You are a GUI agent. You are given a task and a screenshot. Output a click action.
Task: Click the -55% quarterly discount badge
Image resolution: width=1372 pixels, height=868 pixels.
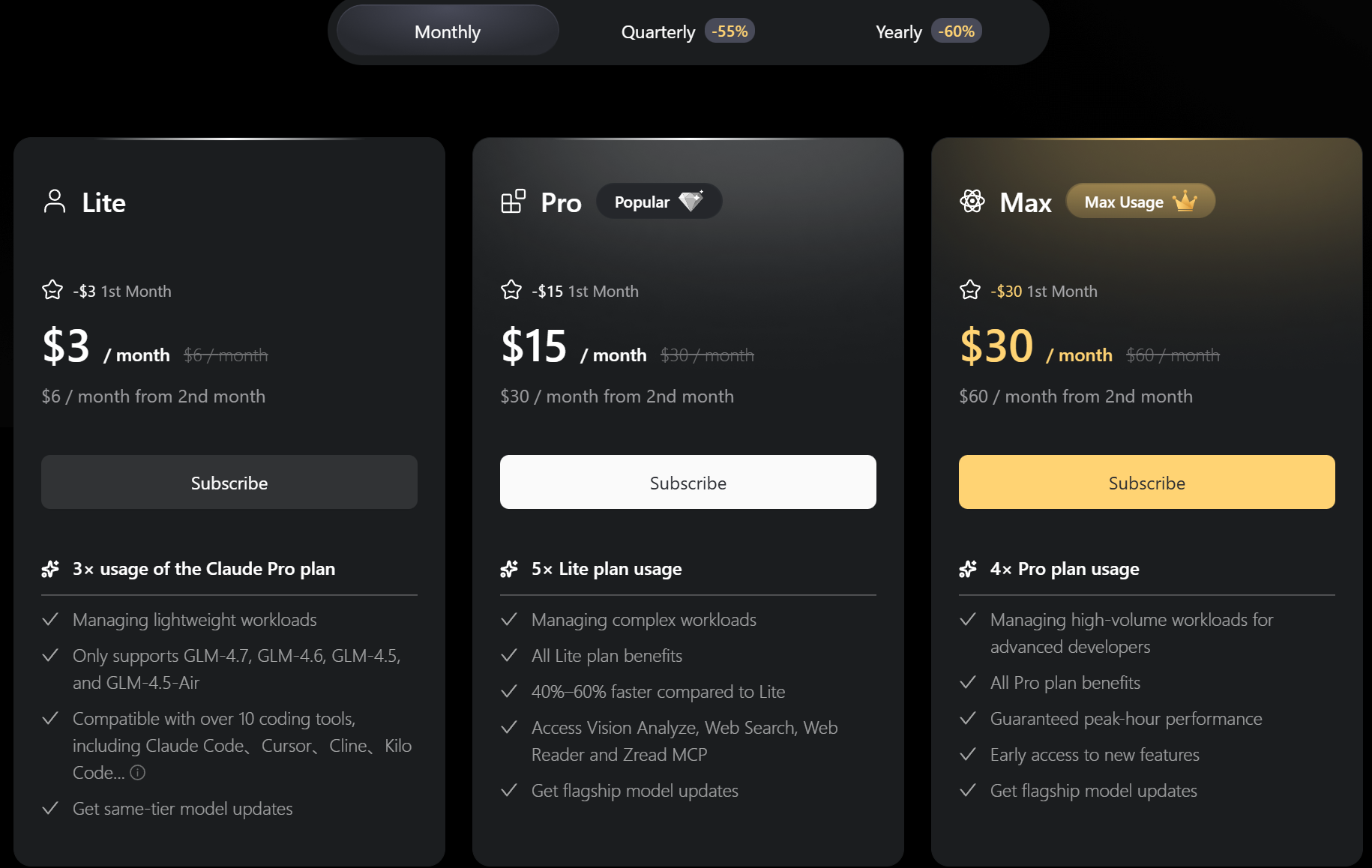pos(729,31)
